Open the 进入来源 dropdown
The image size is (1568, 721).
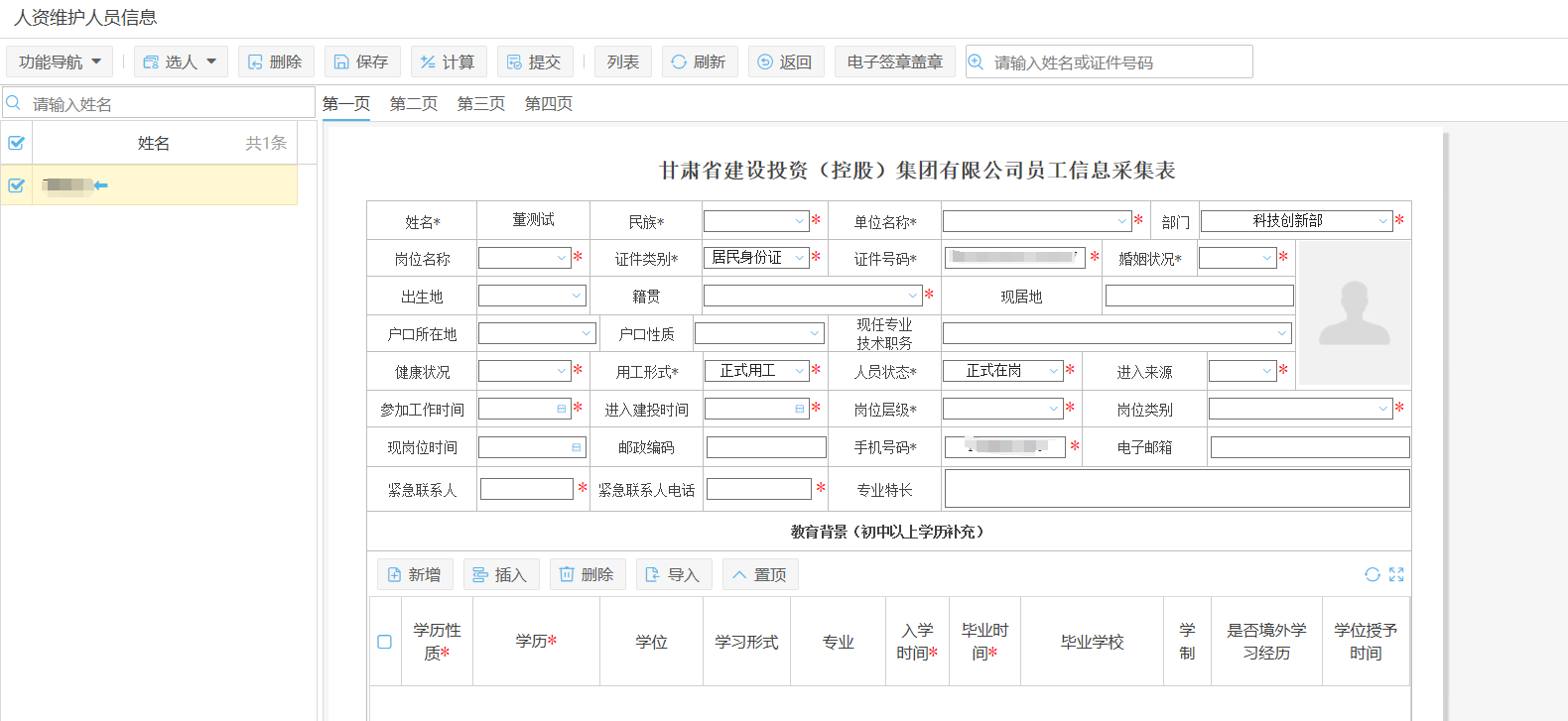[x=1242, y=371]
